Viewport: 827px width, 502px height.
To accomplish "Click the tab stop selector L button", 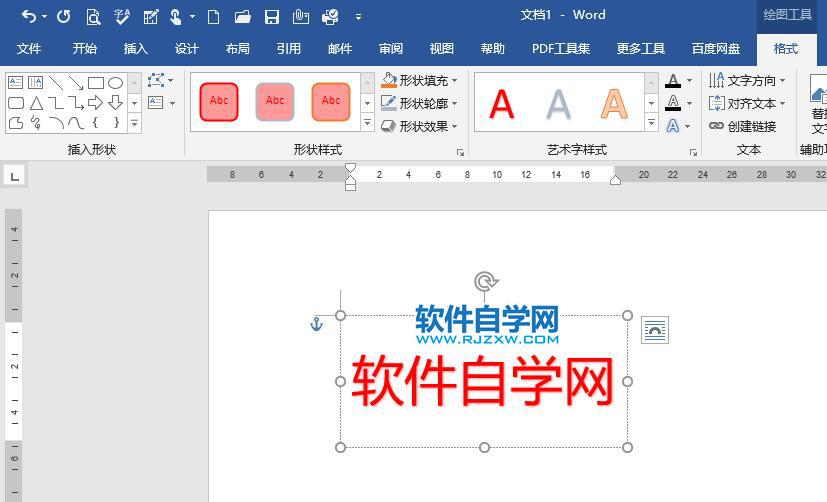I will pos(15,176).
